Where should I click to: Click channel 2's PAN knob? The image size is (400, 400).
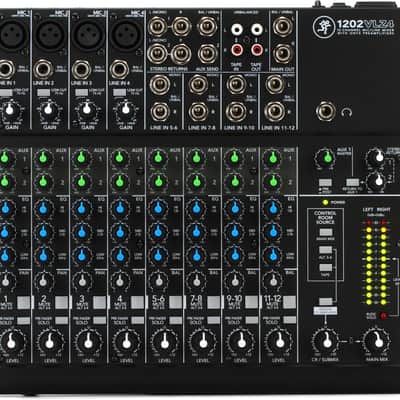pos(43,281)
